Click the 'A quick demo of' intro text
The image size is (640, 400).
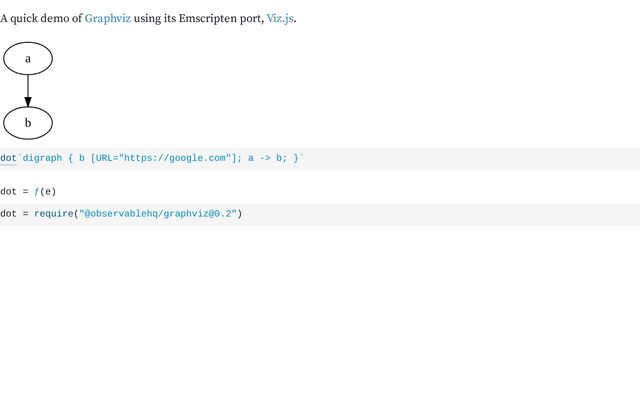(40, 18)
